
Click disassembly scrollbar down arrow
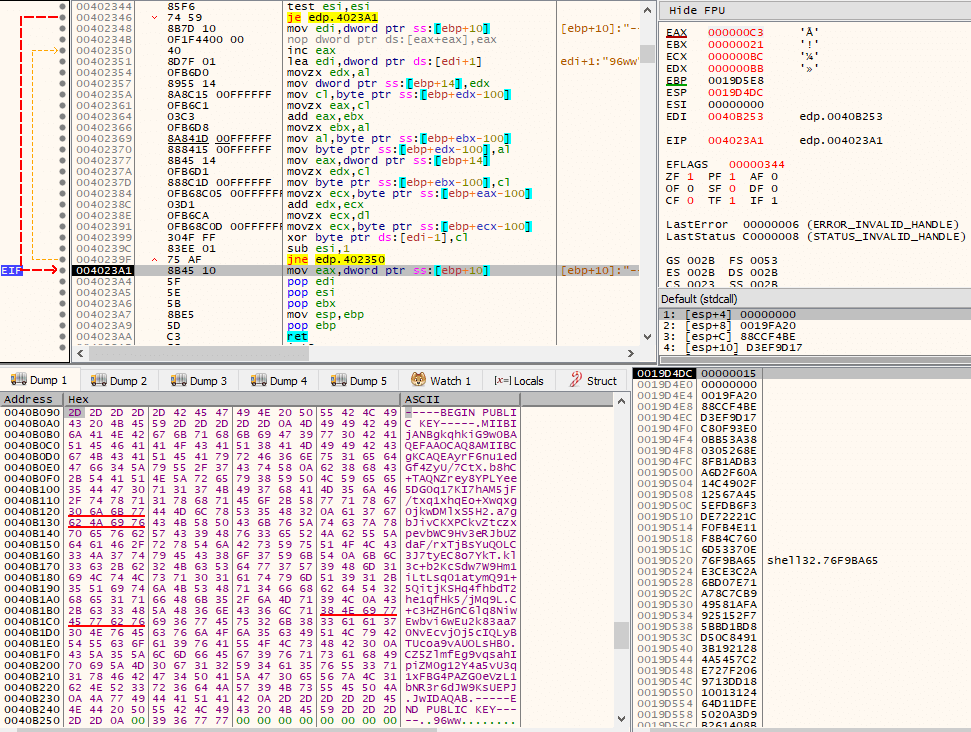coord(647,337)
